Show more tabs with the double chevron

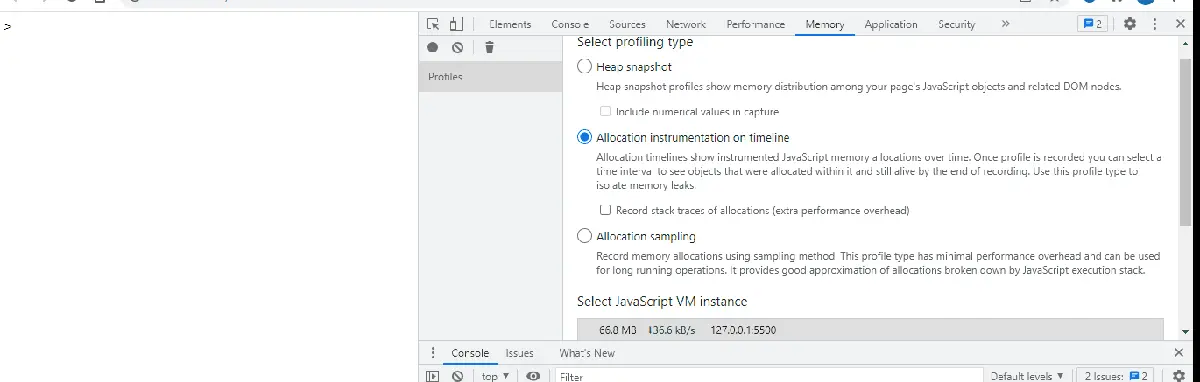click(x=1005, y=24)
